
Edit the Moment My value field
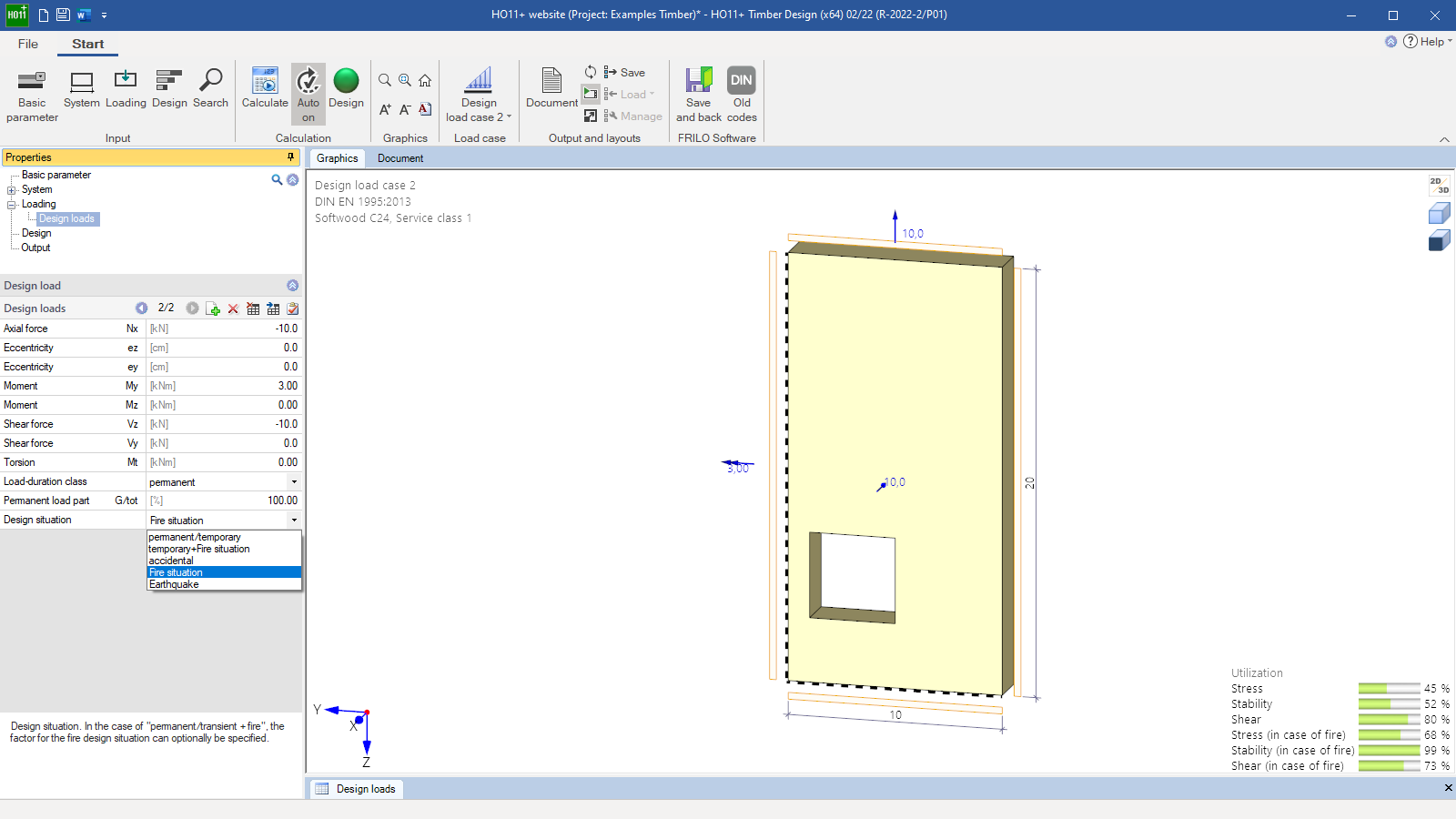point(224,386)
